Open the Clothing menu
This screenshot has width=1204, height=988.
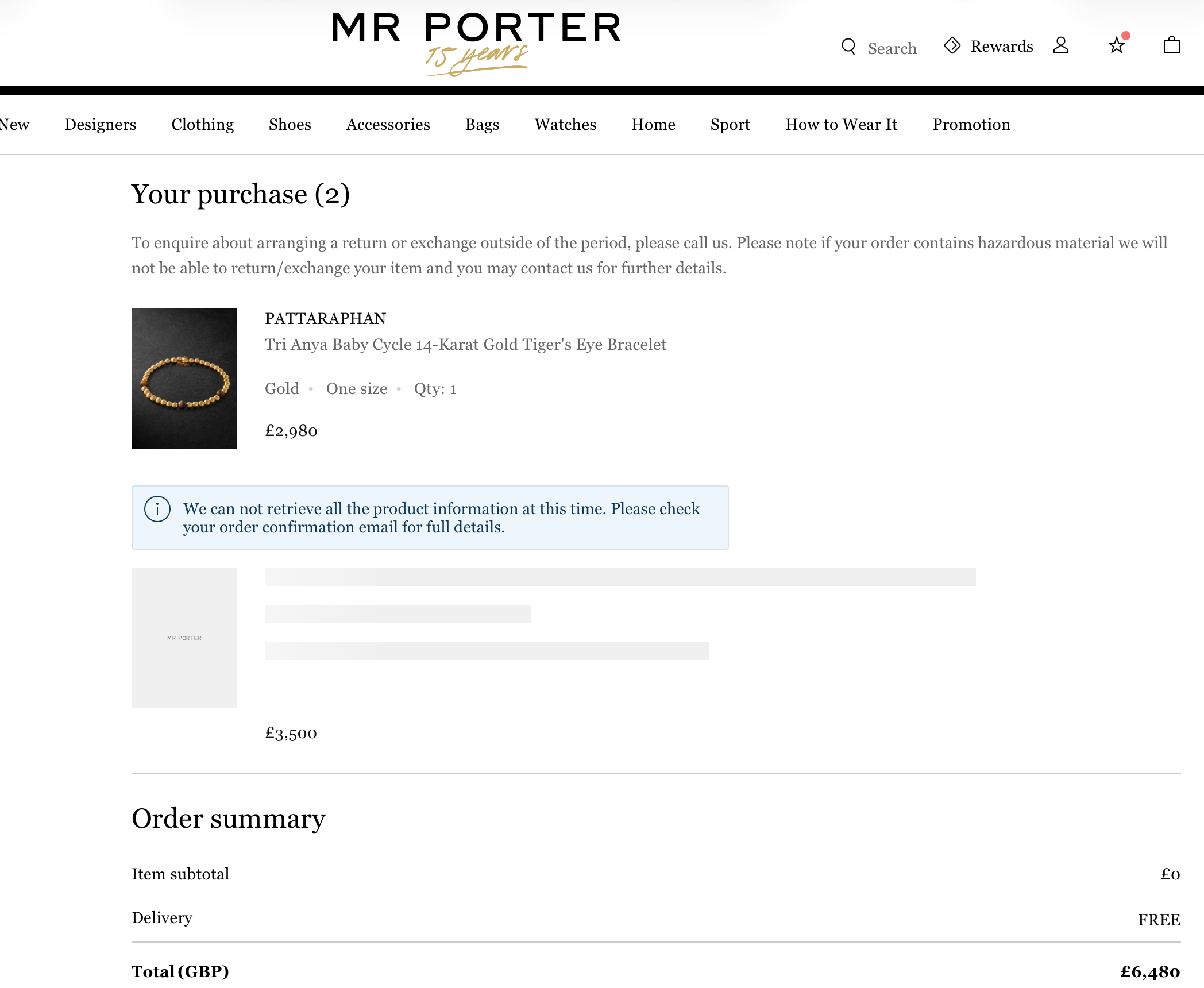tap(203, 125)
